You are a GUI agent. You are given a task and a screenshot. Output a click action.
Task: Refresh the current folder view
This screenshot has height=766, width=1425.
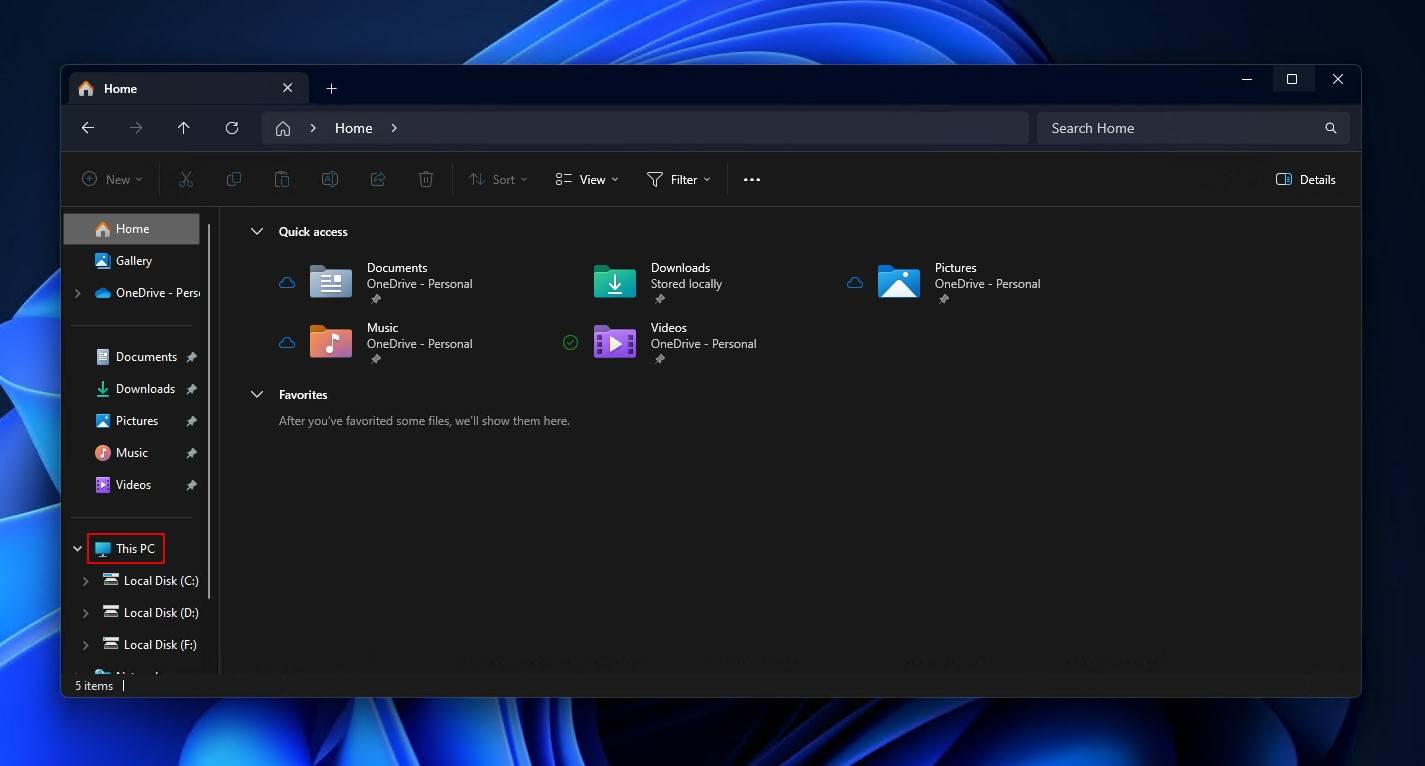click(232, 128)
